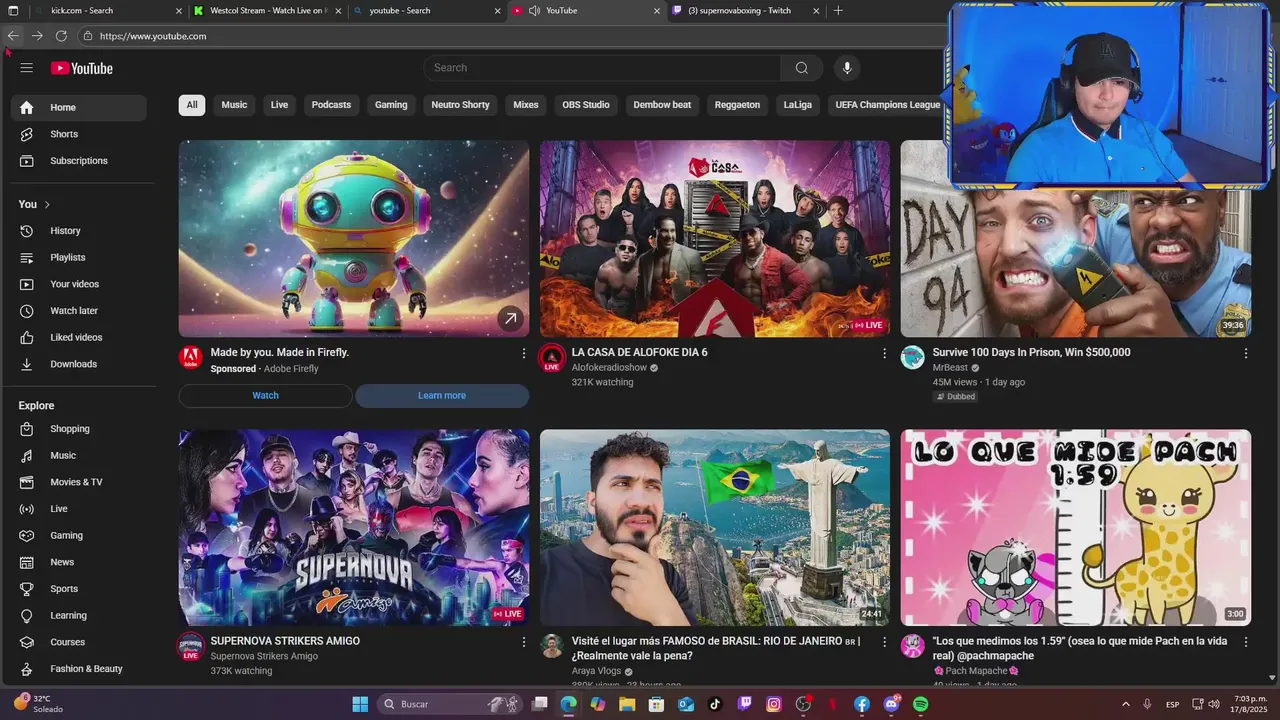This screenshot has height=720, width=1280.
Task: Explore Movies & TV in the sidebar
Action: 79,482
